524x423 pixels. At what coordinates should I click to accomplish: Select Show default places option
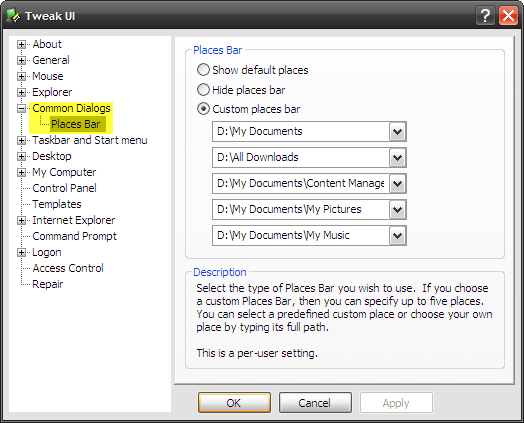click(x=203, y=70)
